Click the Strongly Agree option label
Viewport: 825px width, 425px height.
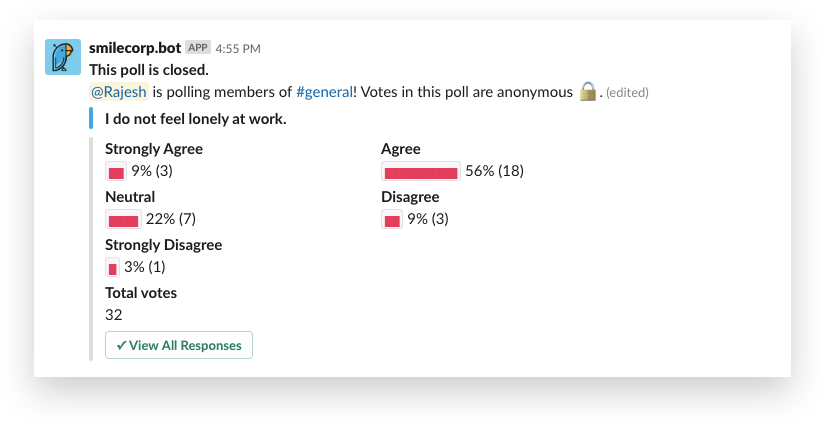coord(154,149)
